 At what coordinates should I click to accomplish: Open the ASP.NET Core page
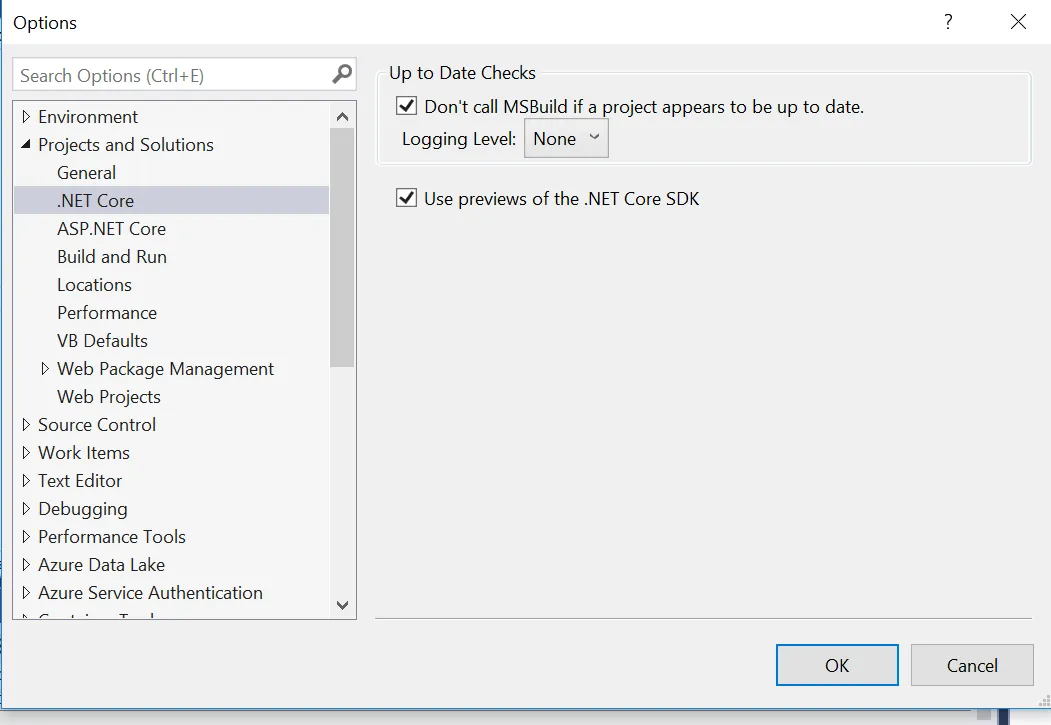click(111, 228)
